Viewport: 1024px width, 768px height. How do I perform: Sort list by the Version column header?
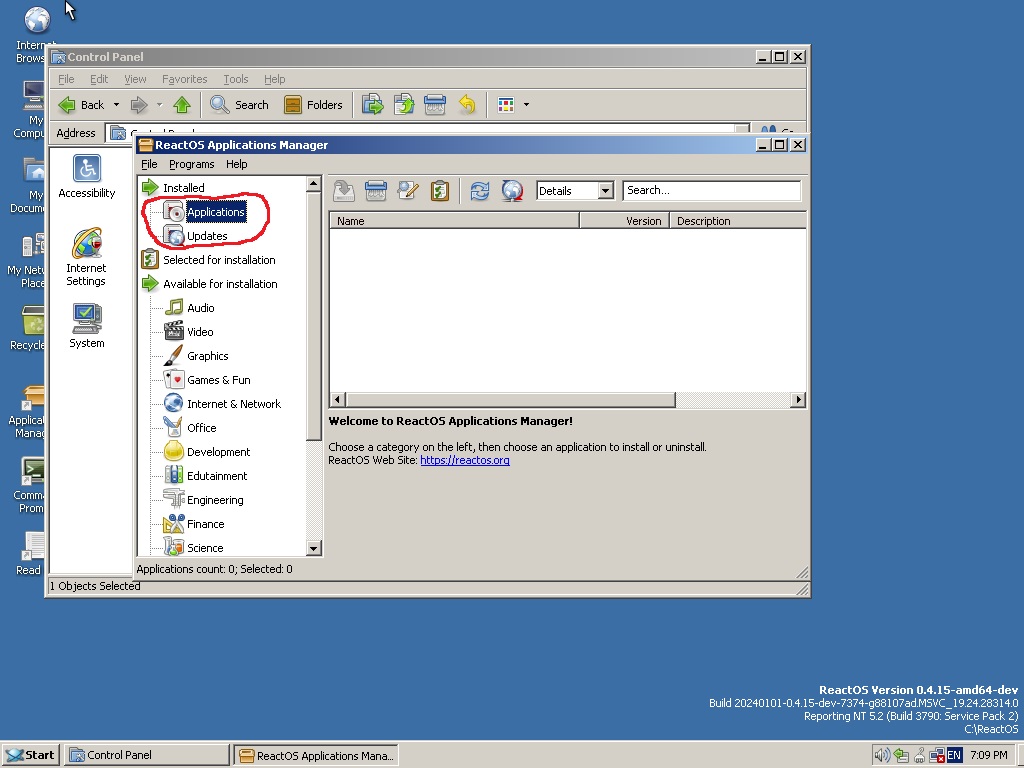point(624,221)
